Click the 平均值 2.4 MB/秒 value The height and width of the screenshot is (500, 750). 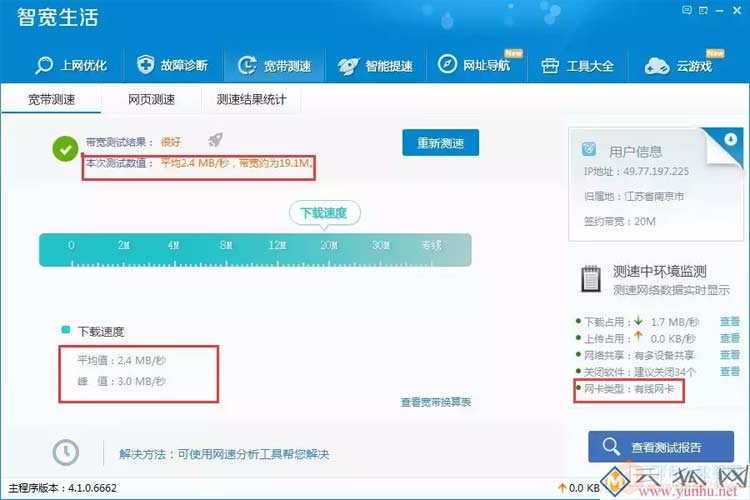click(121, 360)
